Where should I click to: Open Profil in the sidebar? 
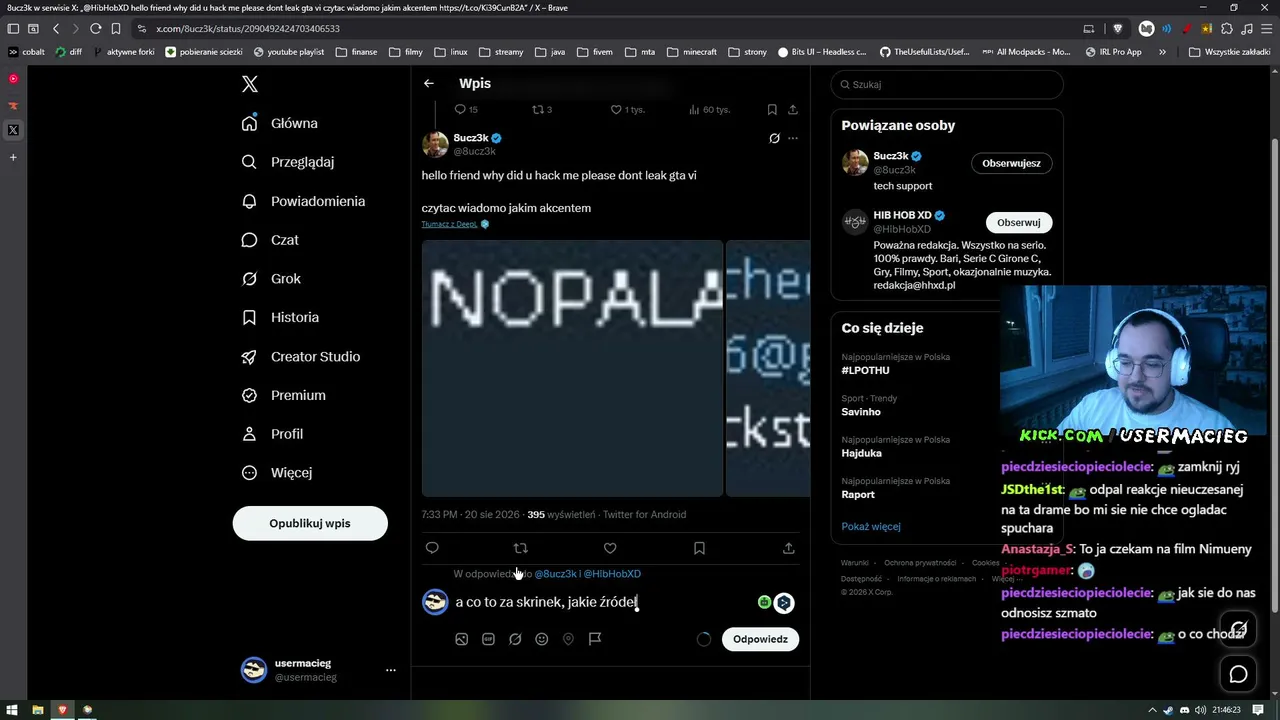(x=272, y=434)
